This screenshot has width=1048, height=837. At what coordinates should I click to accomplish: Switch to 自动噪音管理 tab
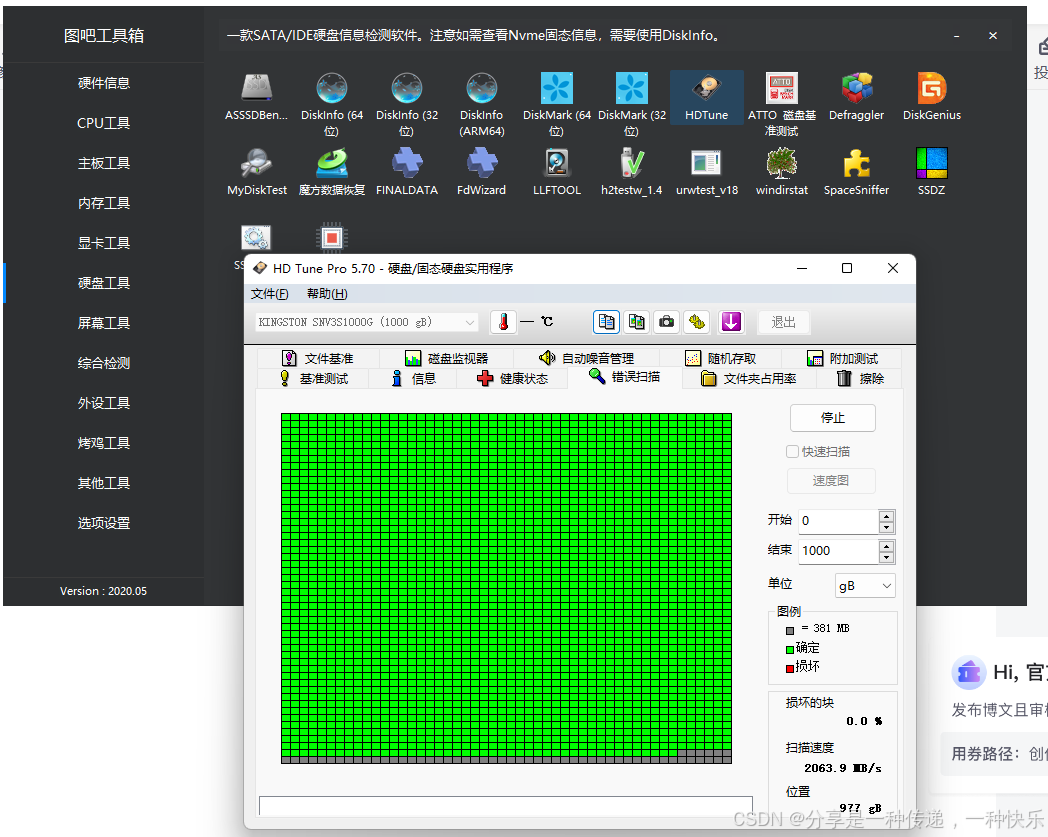pos(587,358)
